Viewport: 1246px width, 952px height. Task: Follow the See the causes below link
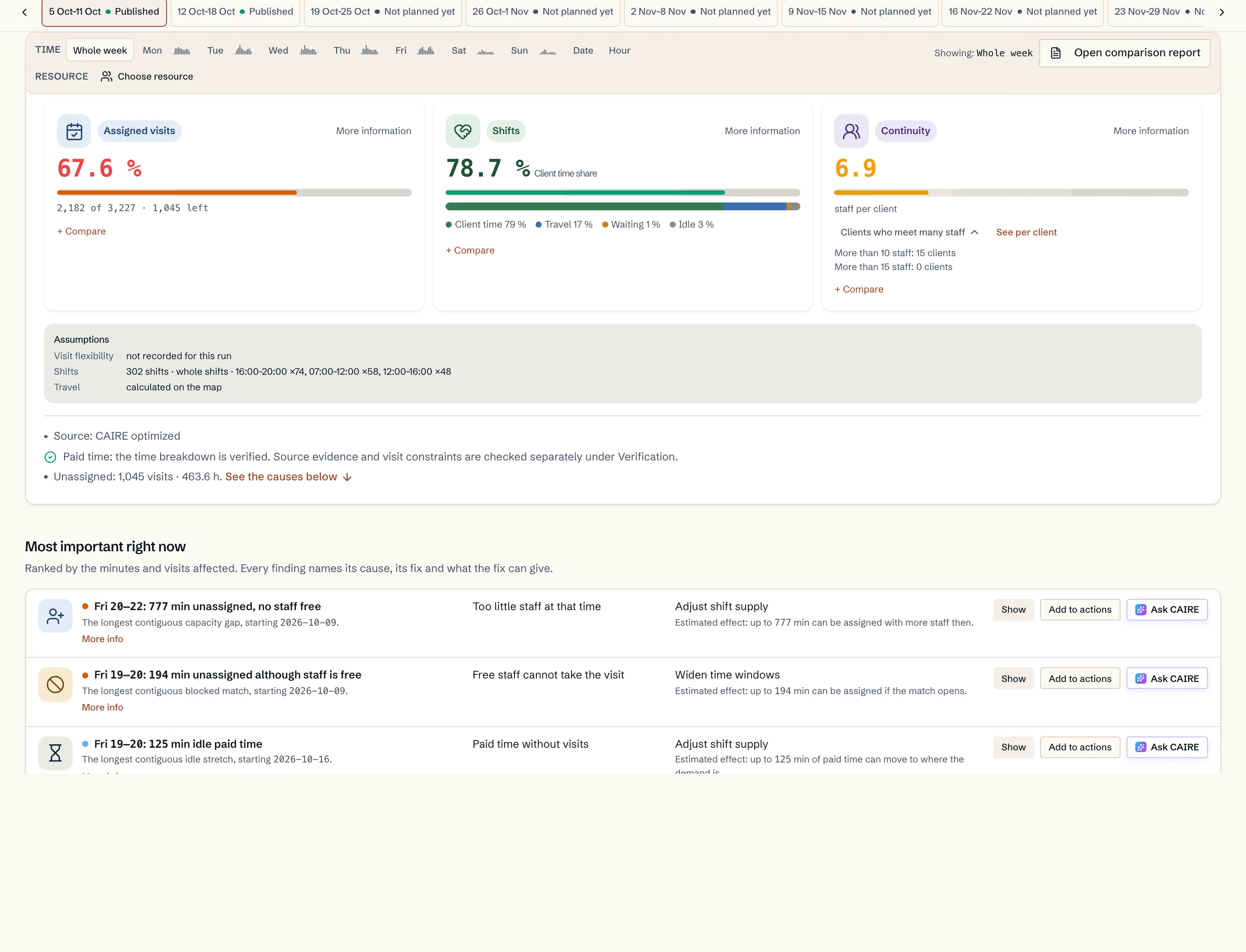coord(289,477)
